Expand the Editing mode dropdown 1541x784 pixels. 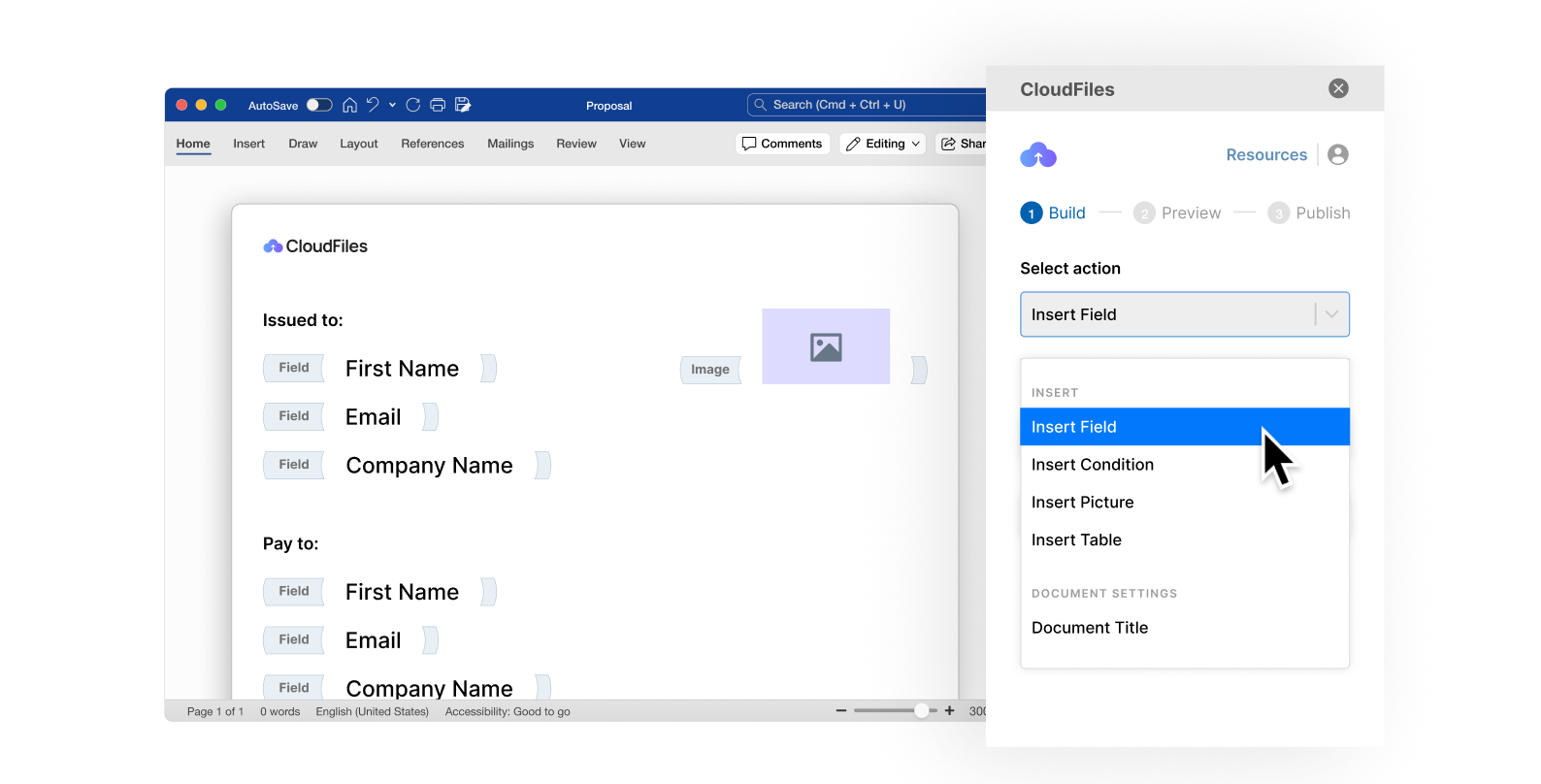pyautogui.click(x=883, y=144)
